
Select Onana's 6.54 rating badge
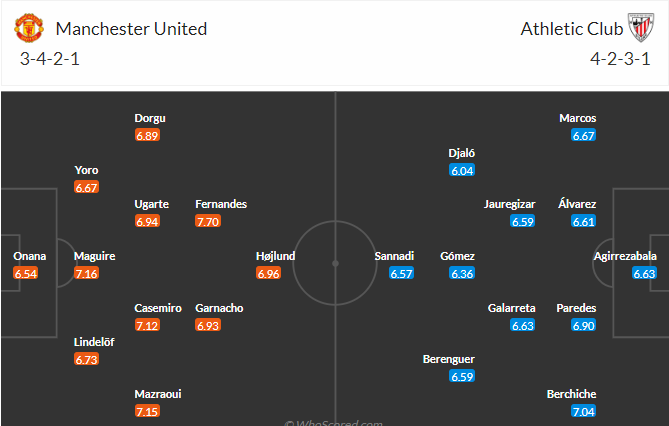(x=26, y=273)
